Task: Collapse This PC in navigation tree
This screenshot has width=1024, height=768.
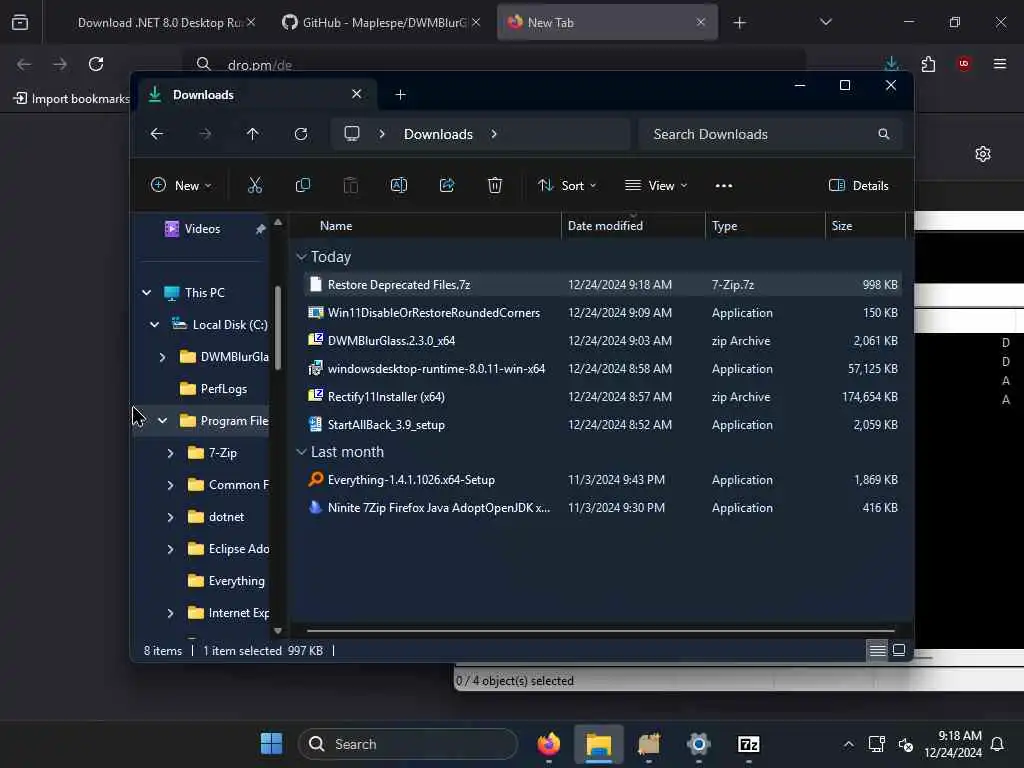Action: pyautogui.click(x=147, y=293)
